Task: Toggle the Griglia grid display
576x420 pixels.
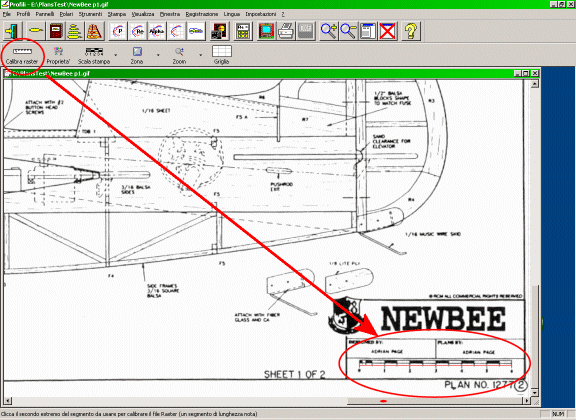Action: click(222, 55)
